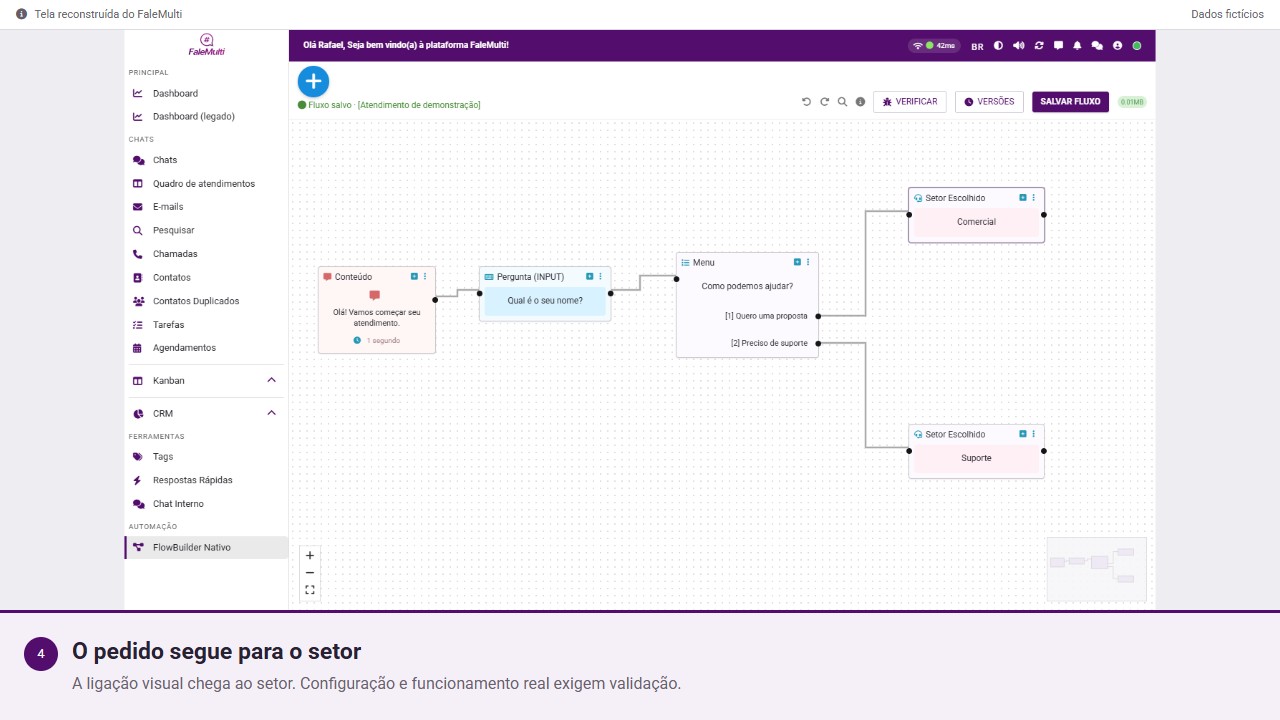The height and width of the screenshot is (720, 1280).
Task: Open options menu of the Menu node
Action: tap(807, 262)
